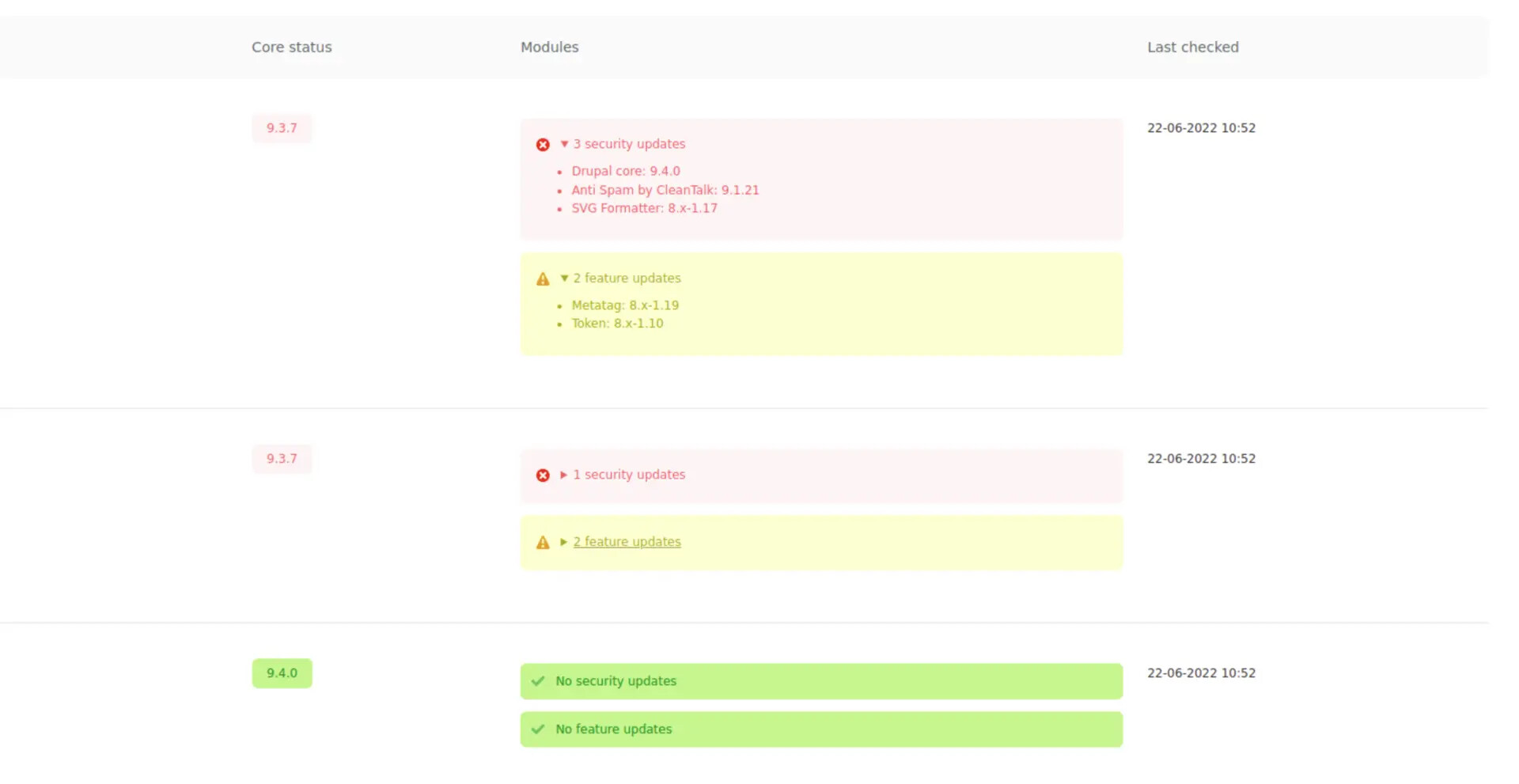Click the checkmark icon beside No security updates
Viewport: 1519px width, 784px height.
pyautogui.click(x=538, y=681)
